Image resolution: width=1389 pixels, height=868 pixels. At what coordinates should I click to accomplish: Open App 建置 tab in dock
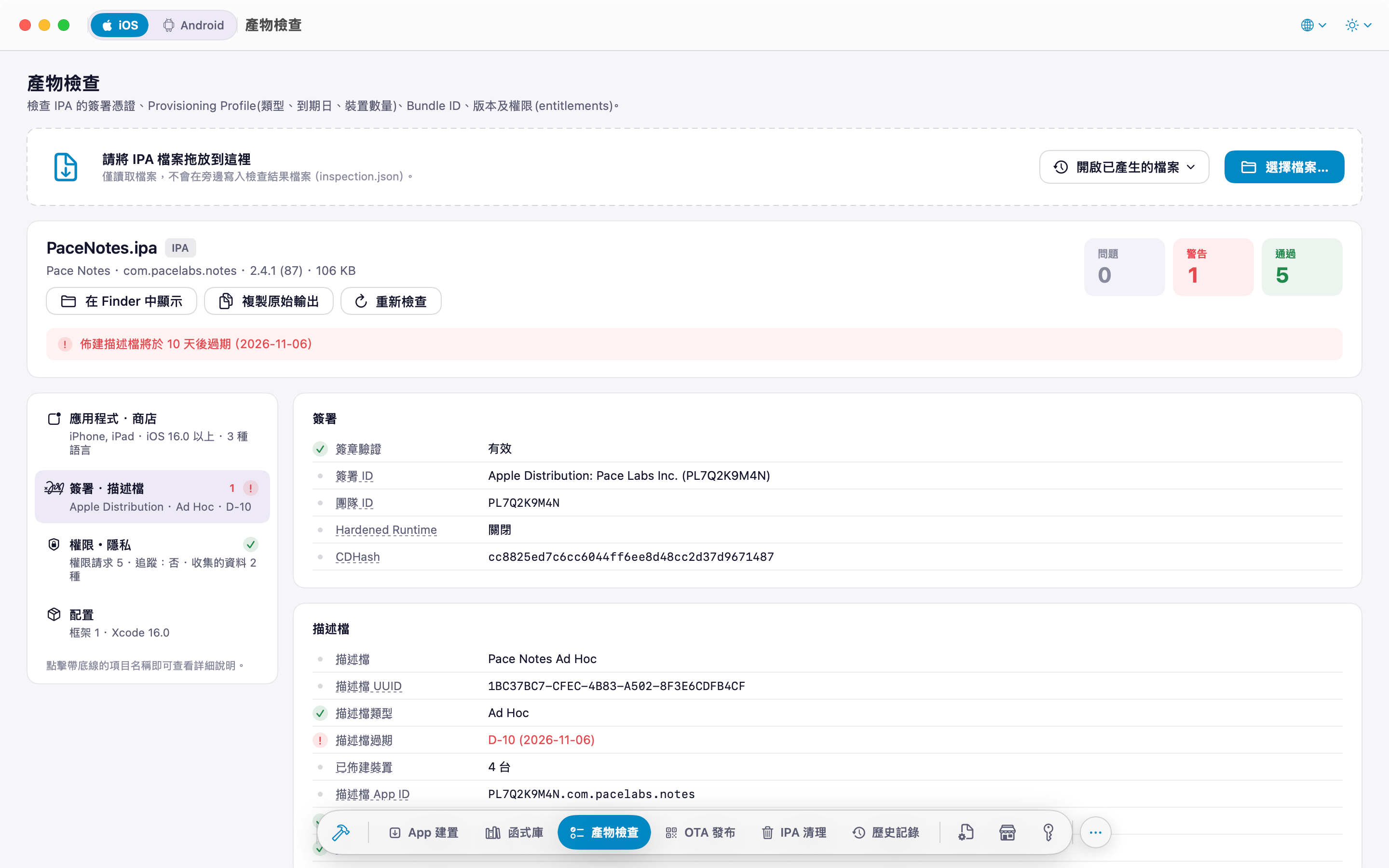point(423,832)
